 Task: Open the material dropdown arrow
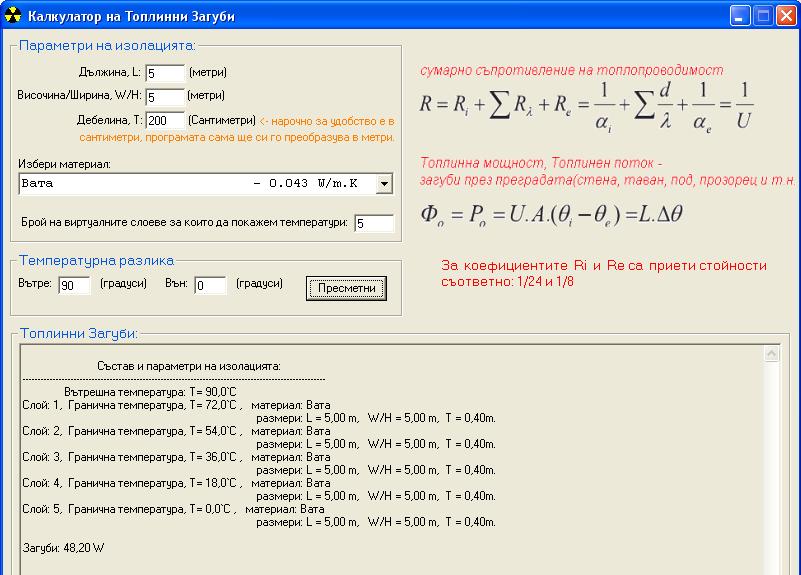[385, 184]
